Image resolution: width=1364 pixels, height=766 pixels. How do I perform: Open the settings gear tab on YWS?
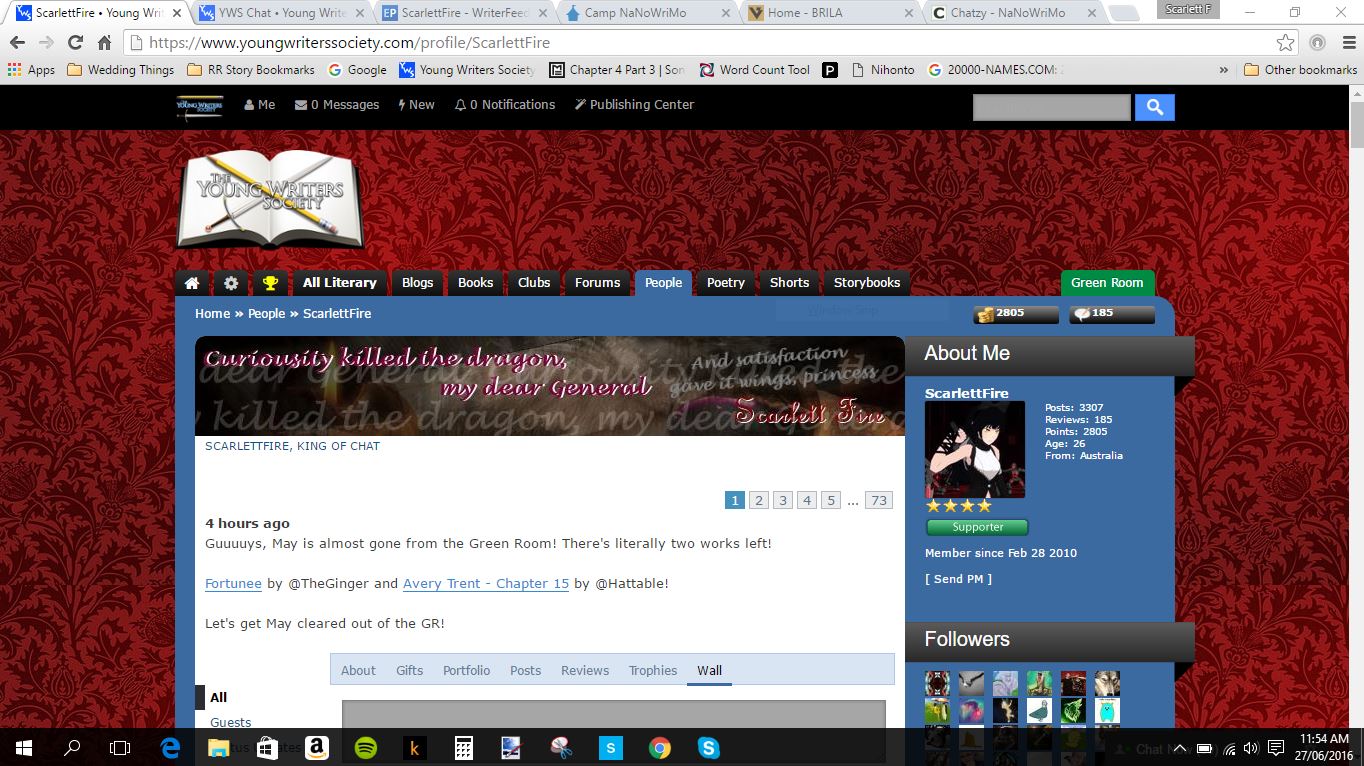click(x=231, y=283)
